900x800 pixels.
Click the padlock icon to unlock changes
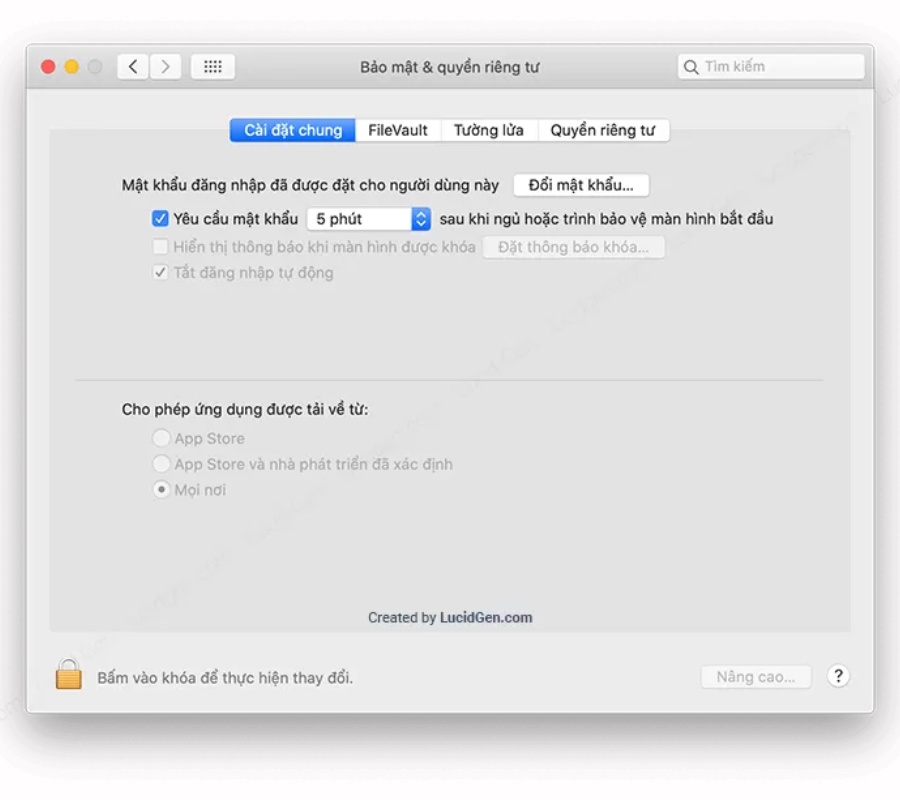tap(68, 675)
